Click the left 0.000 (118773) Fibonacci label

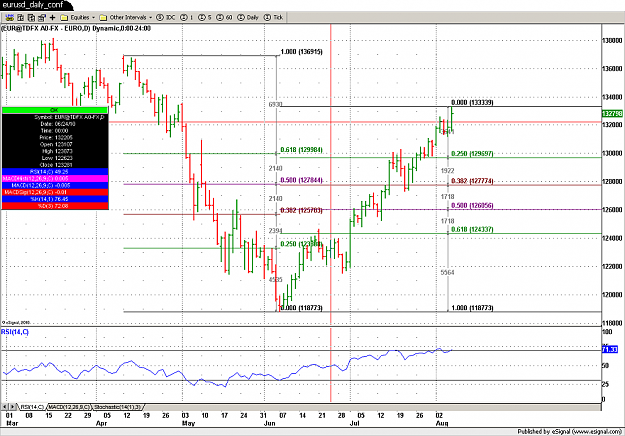point(301,308)
